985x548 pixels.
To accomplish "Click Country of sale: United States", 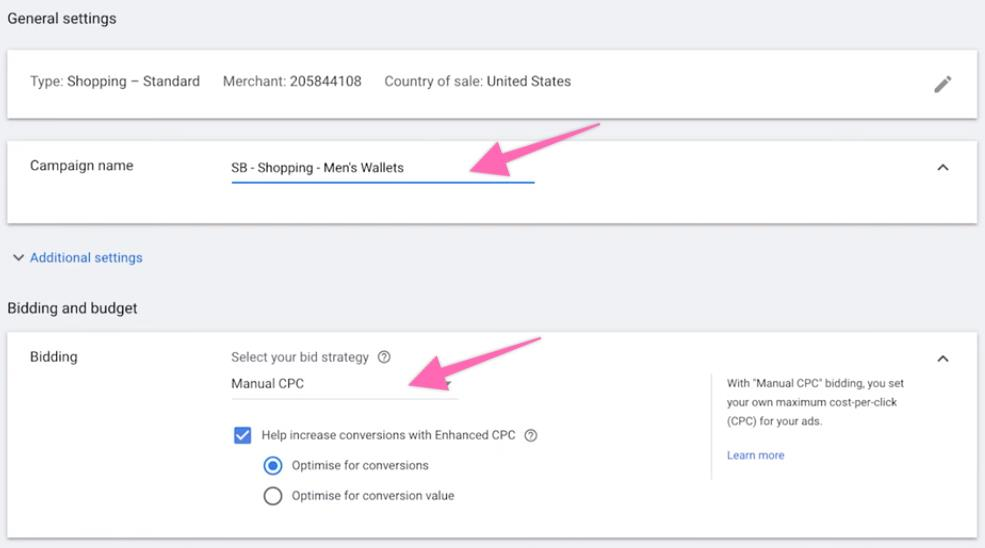I will [477, 81].
